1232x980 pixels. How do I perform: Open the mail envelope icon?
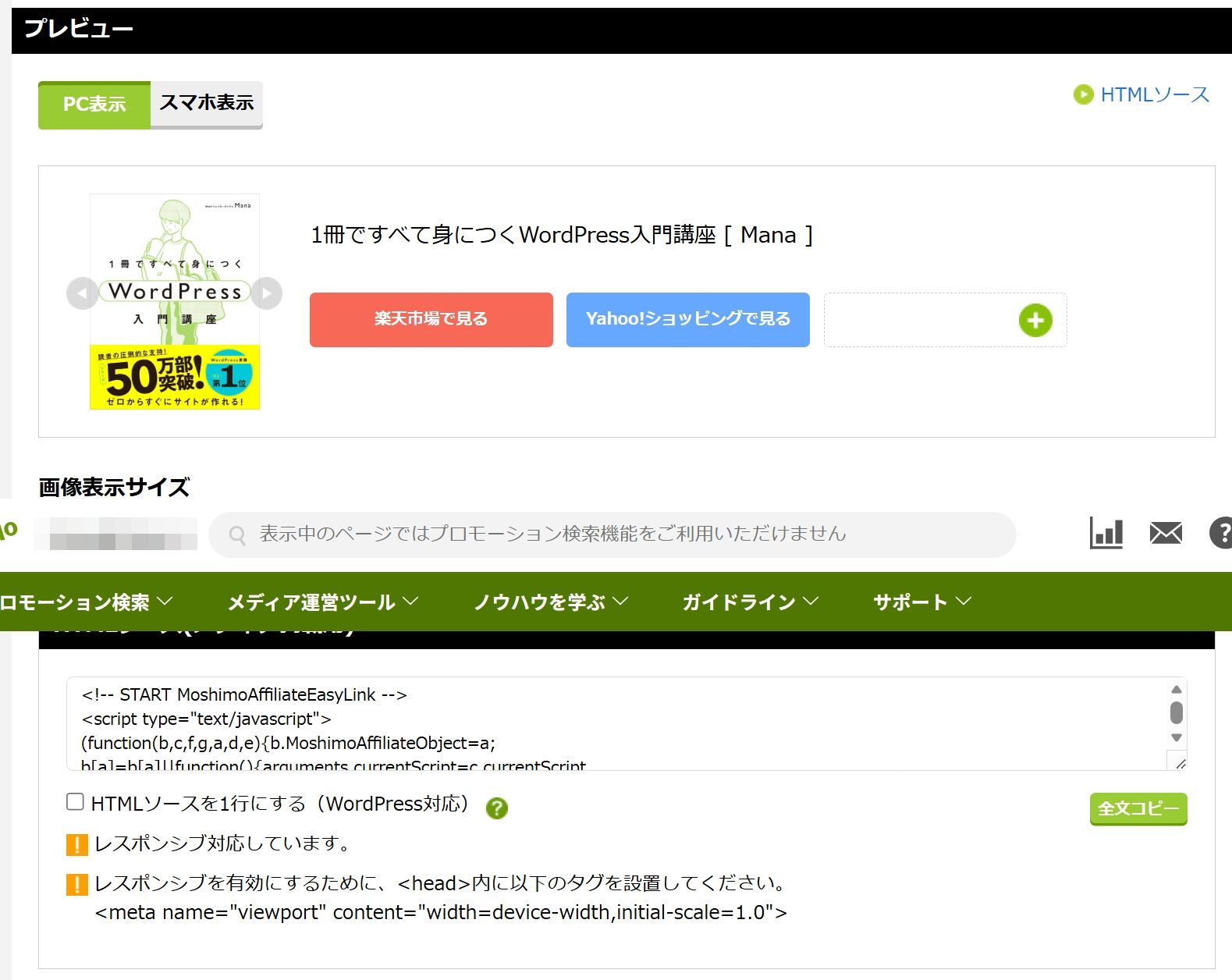pyautogui.click(x=1166, y=534)
